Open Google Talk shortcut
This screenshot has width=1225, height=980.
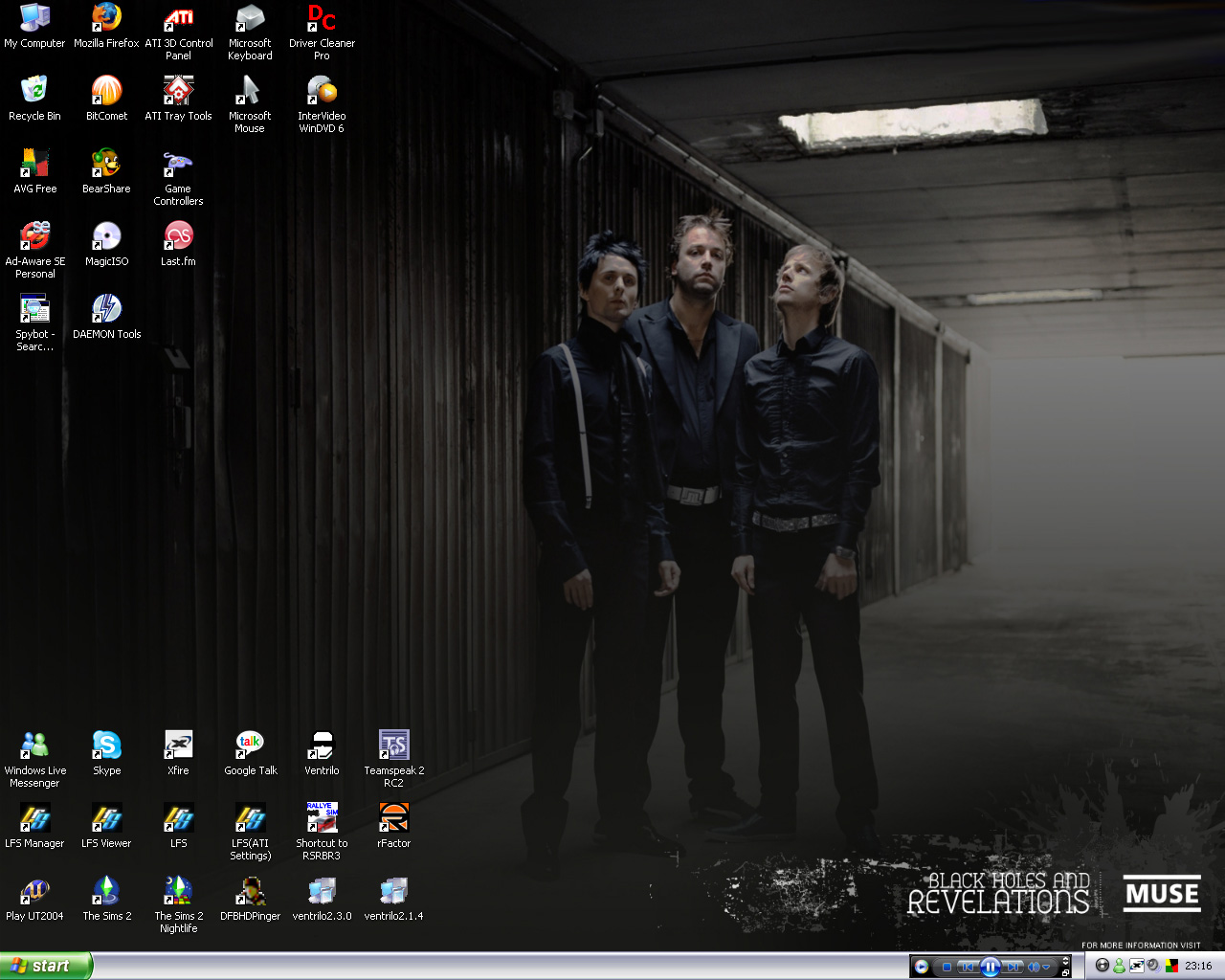point(250,753)
